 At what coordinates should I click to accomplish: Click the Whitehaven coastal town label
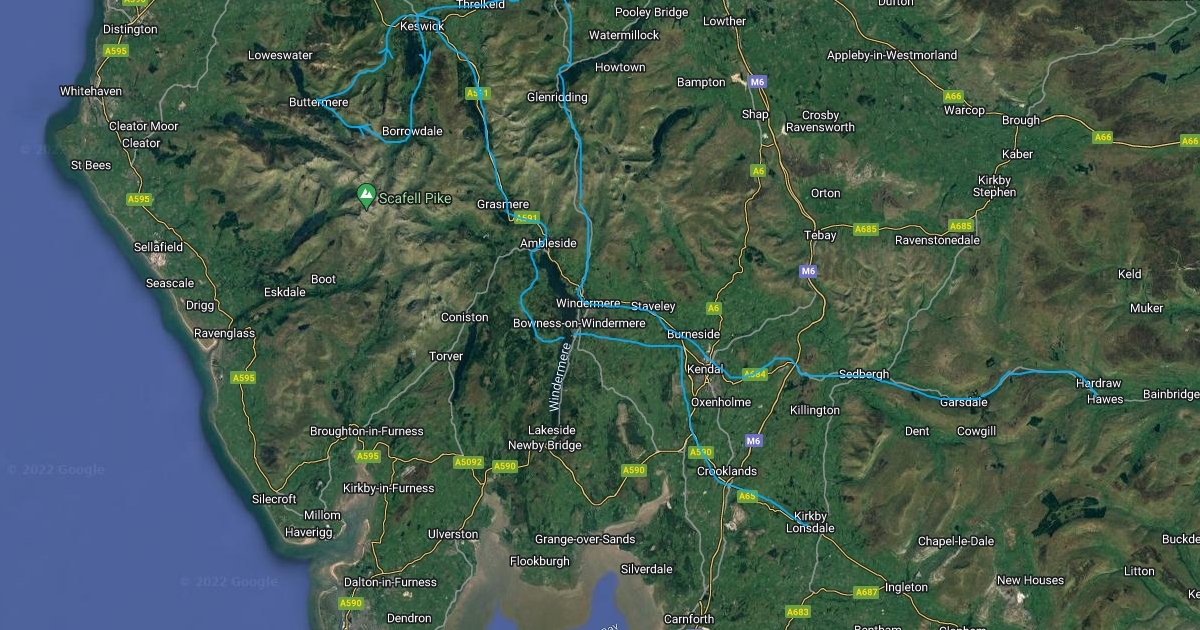coord(91,91)
